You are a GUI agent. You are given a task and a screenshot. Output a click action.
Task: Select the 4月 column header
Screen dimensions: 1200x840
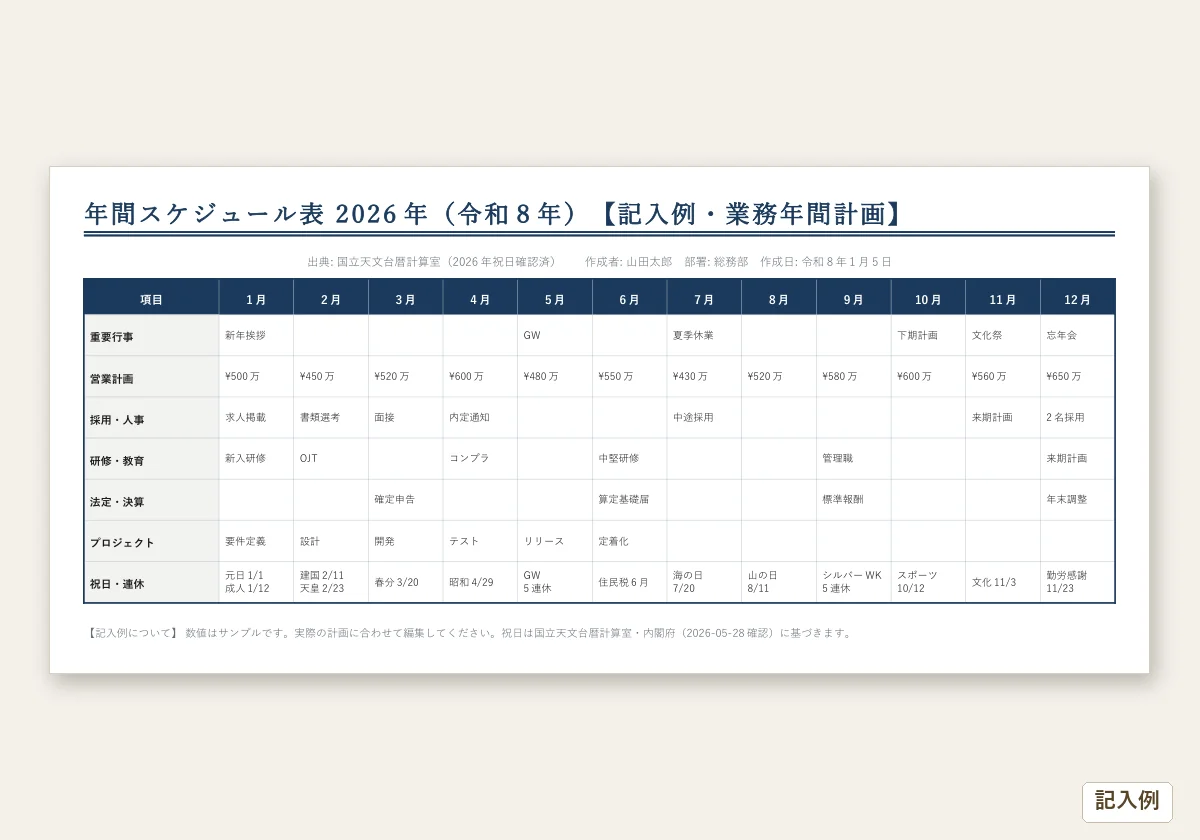480,298
